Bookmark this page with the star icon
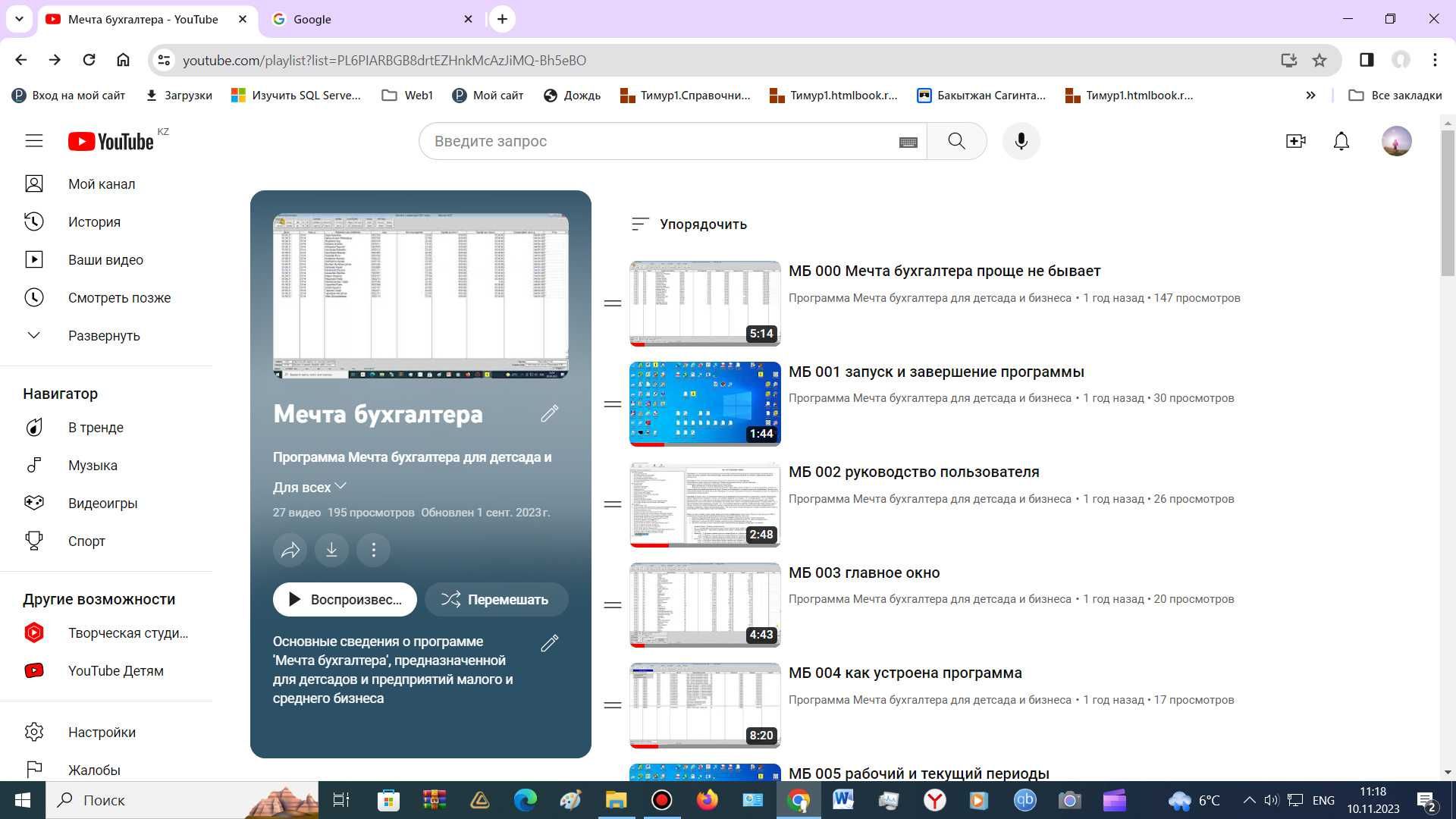The image size is (1456, 819). pos(1319,60)
